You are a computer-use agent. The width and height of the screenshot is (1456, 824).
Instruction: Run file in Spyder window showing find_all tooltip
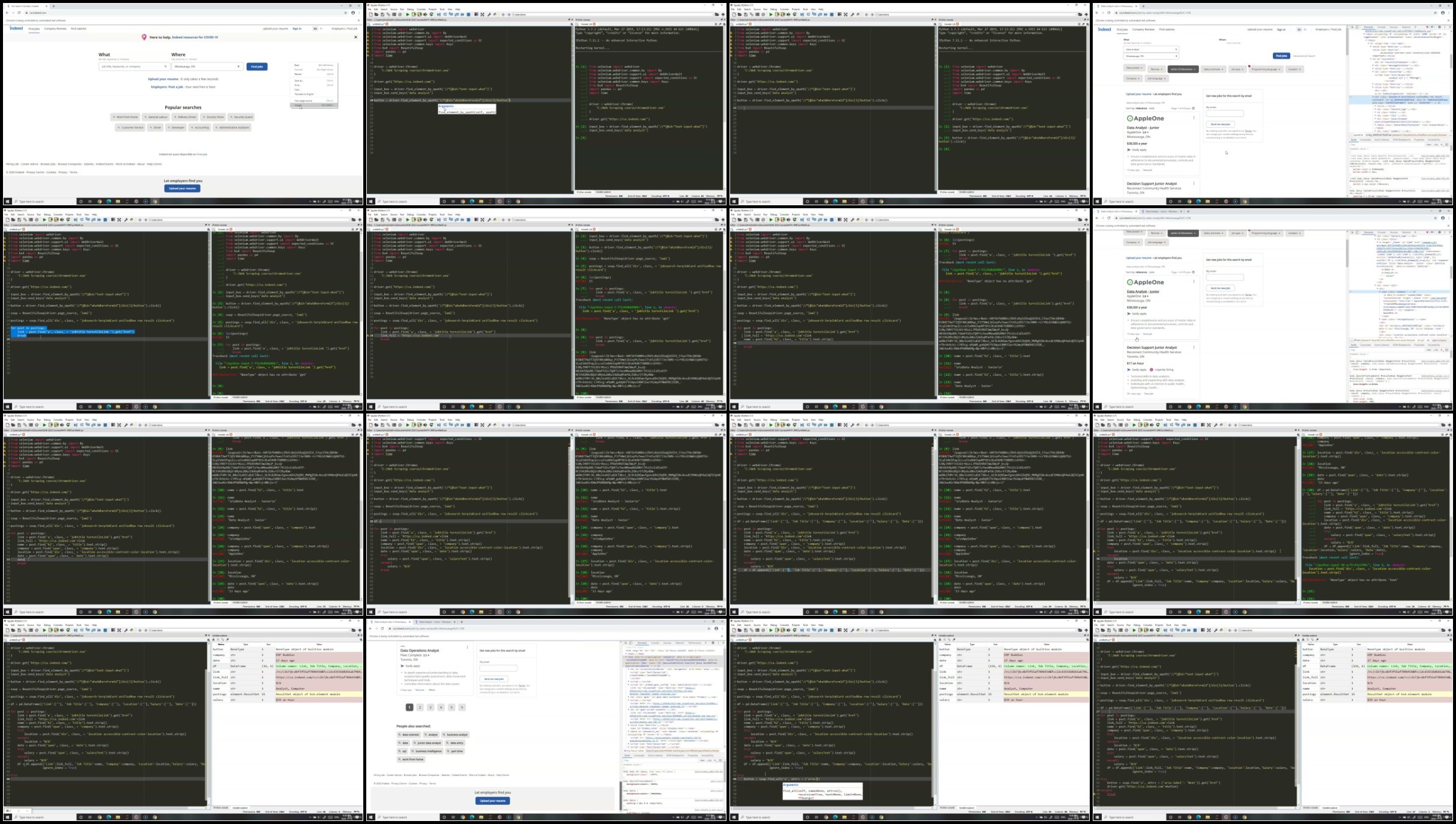click(x=770, y=630)
